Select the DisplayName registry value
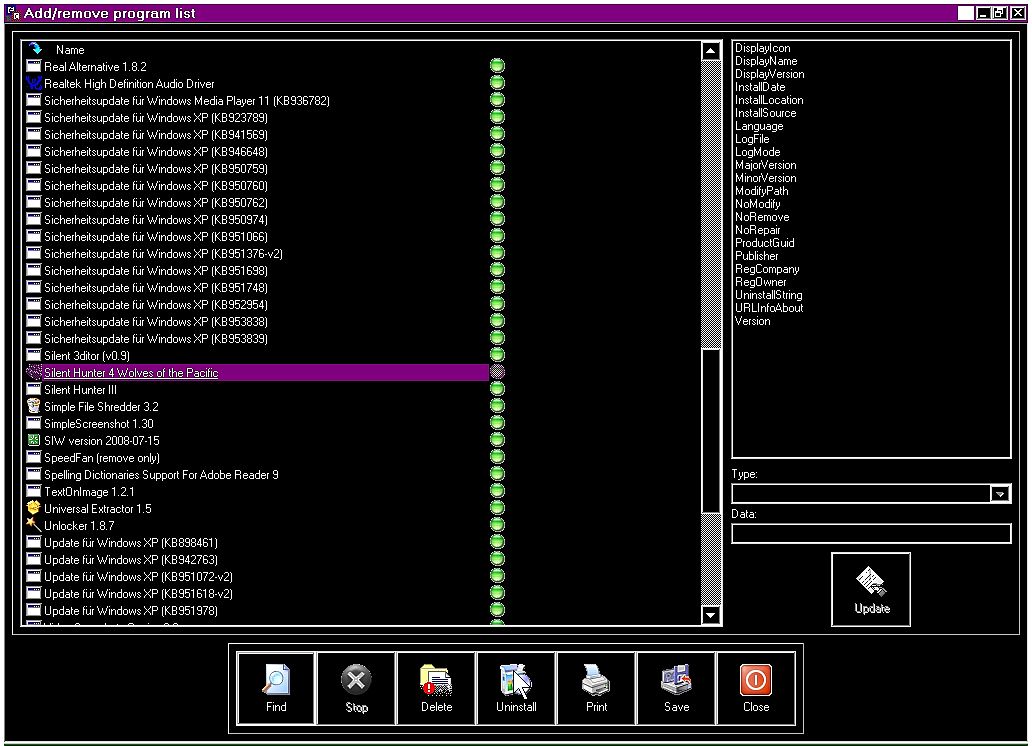Screen dimensions: 1032x746 pyautogui.click(x=767, y=61)
